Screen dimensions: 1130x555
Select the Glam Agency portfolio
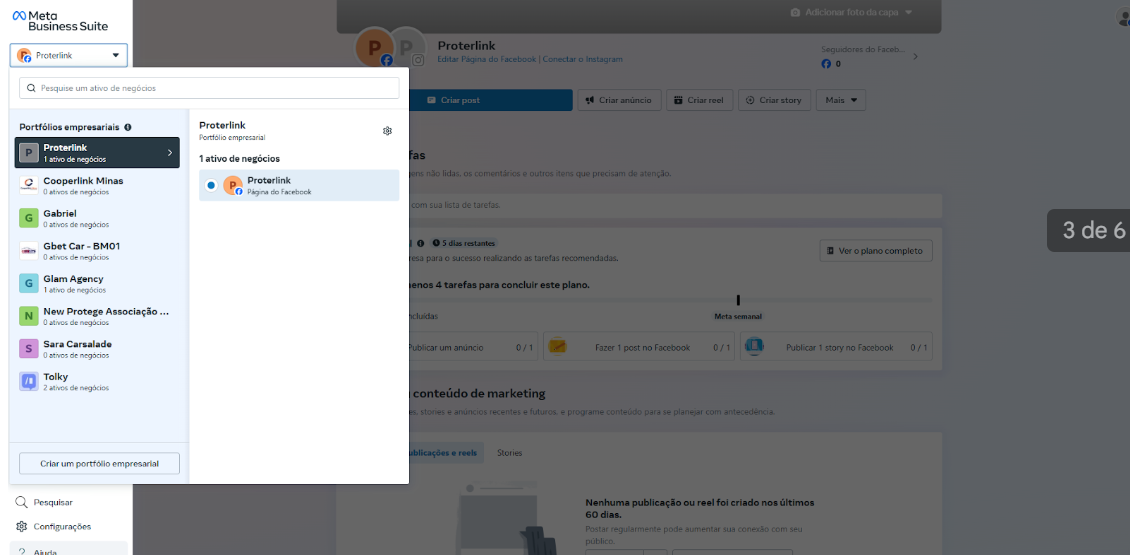point(97,283)
